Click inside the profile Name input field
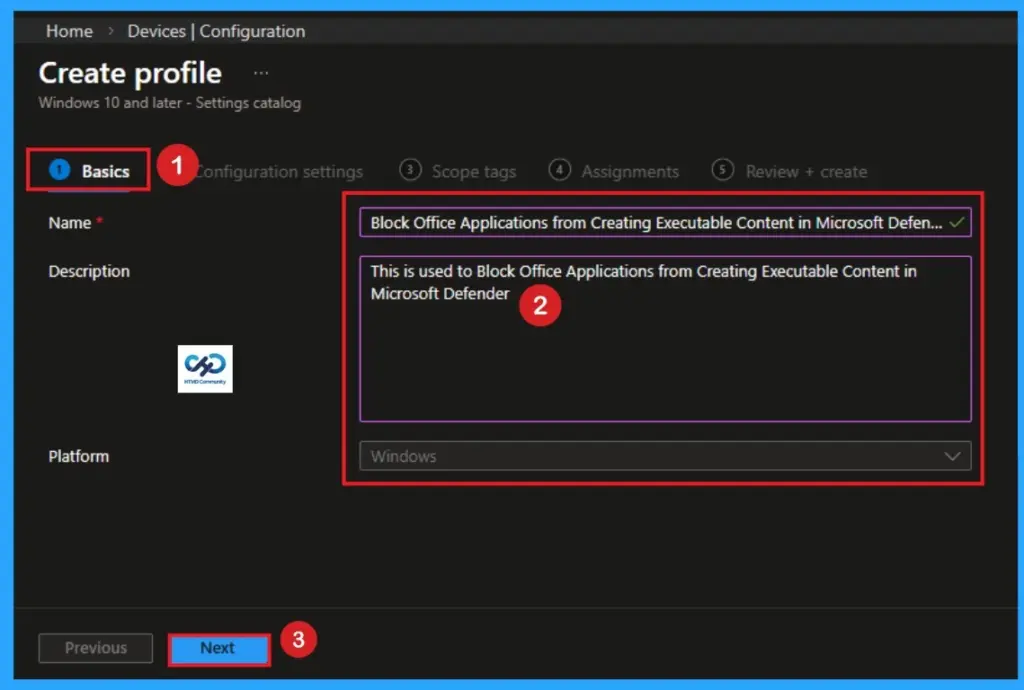 [660, 222]
